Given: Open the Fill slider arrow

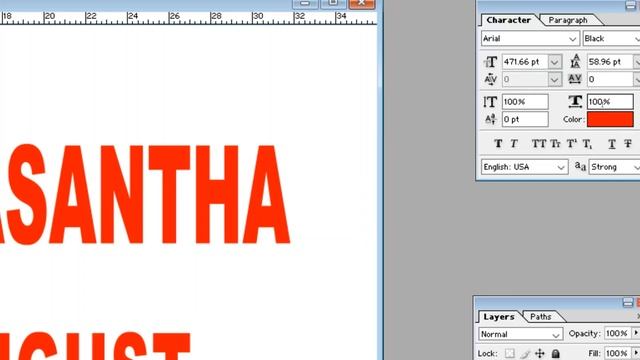Looking at the screenshot, I should point(636,353).
